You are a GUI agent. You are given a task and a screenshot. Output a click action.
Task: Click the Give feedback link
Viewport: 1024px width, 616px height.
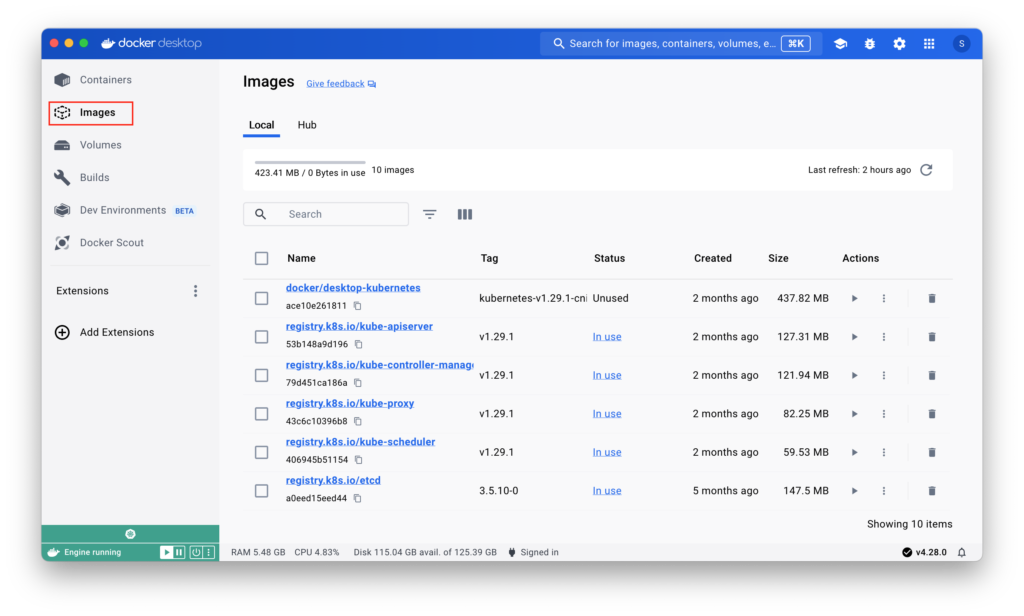point(335,84)
